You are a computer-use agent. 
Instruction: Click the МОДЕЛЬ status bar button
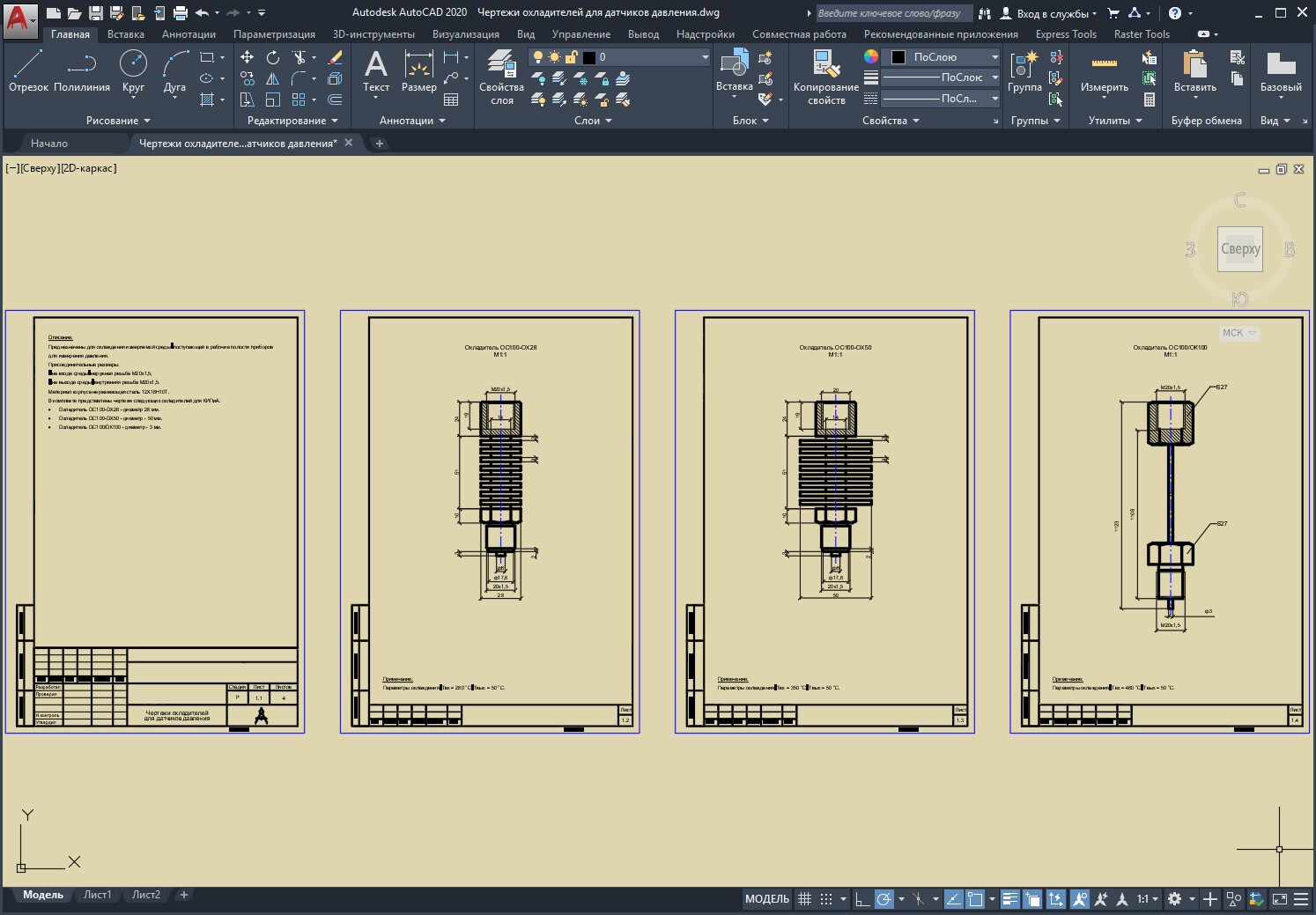[x=766, y=899]
